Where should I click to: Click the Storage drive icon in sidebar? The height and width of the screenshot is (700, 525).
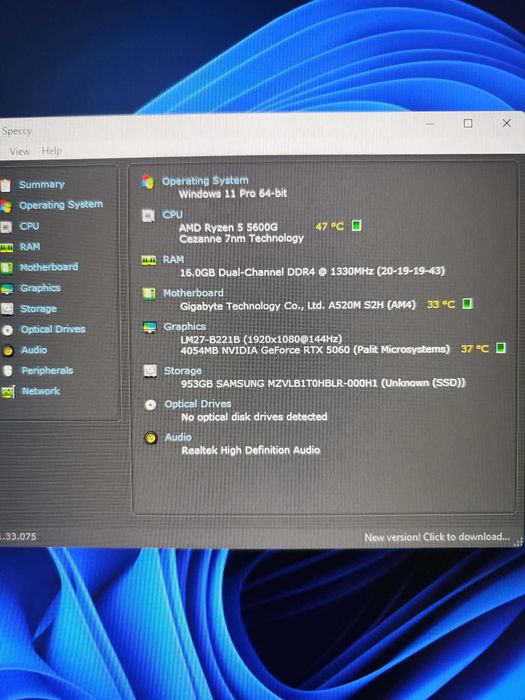[x=7, y=309]
